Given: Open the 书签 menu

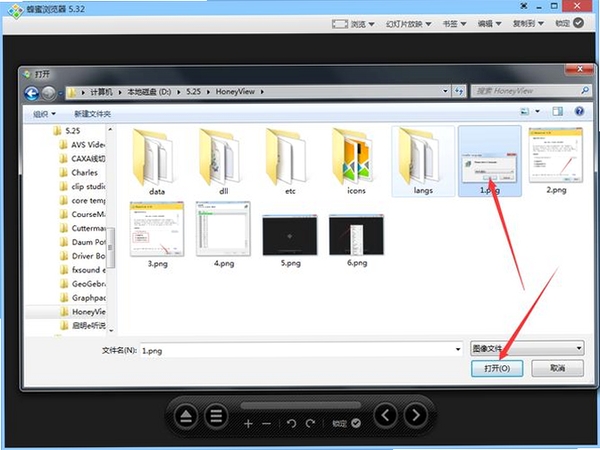Looking at the screenshot, I should click(x=455, y=24).
